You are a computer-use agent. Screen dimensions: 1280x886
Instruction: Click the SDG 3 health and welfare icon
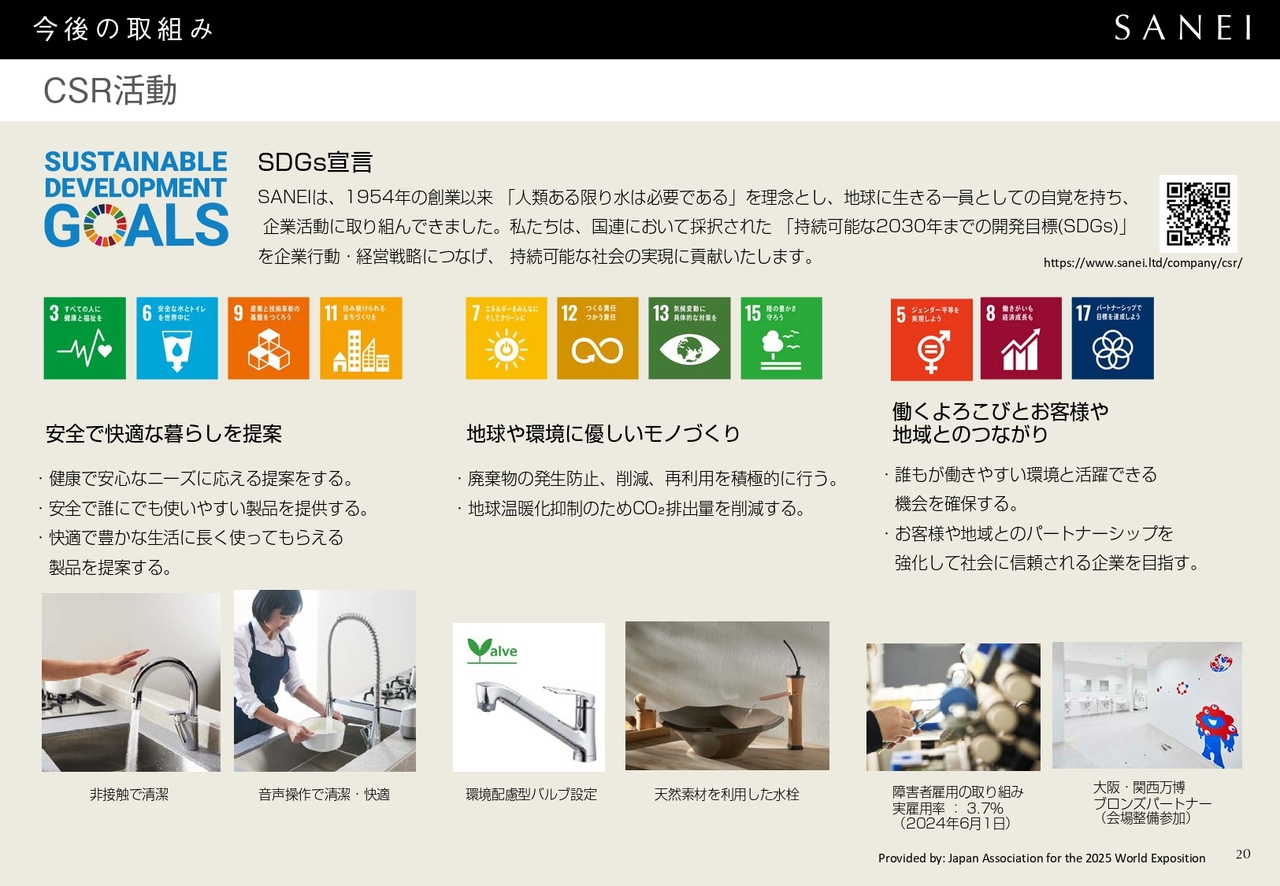(85, 338)
